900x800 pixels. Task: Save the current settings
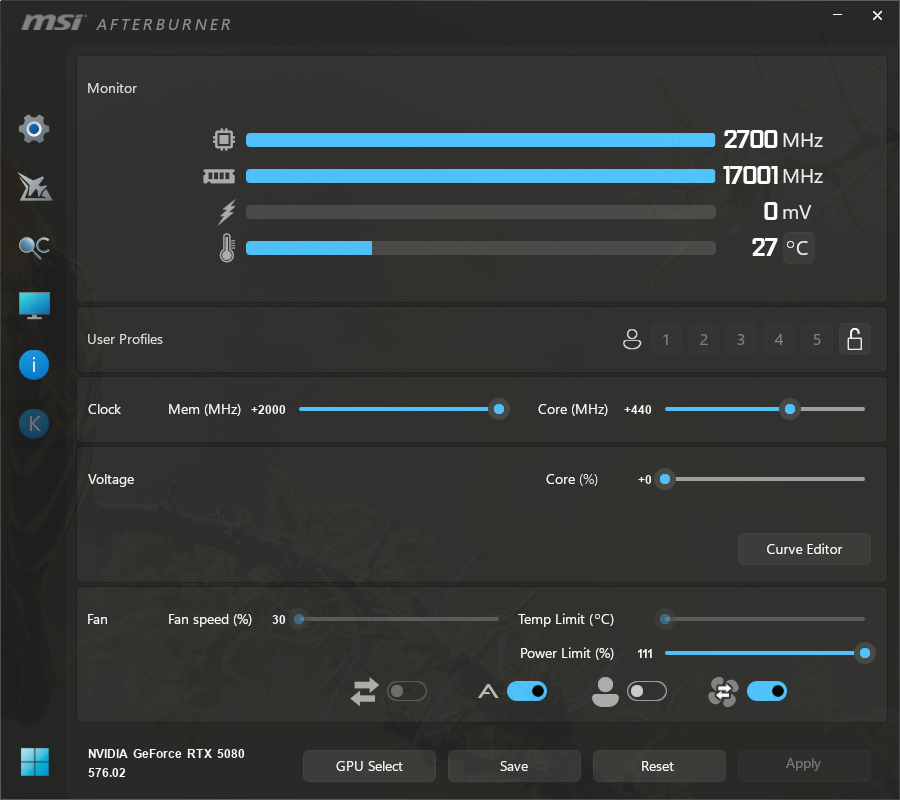[x=514, y=766]
